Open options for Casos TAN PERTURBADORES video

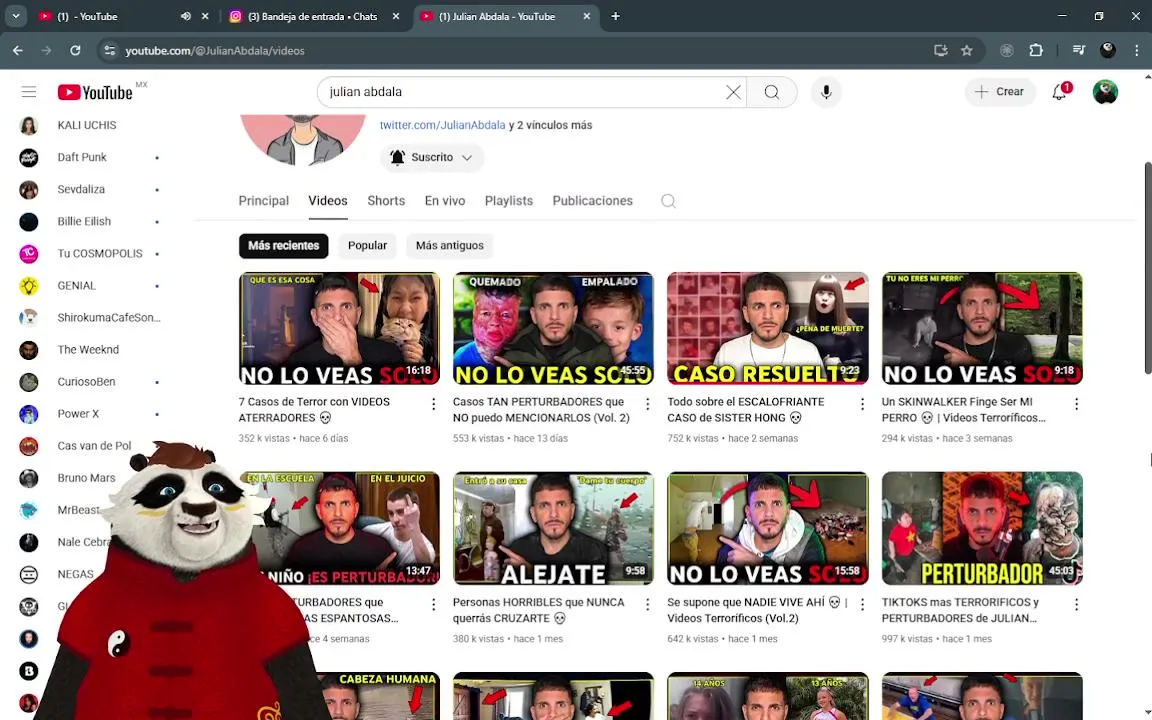point(647,404)
